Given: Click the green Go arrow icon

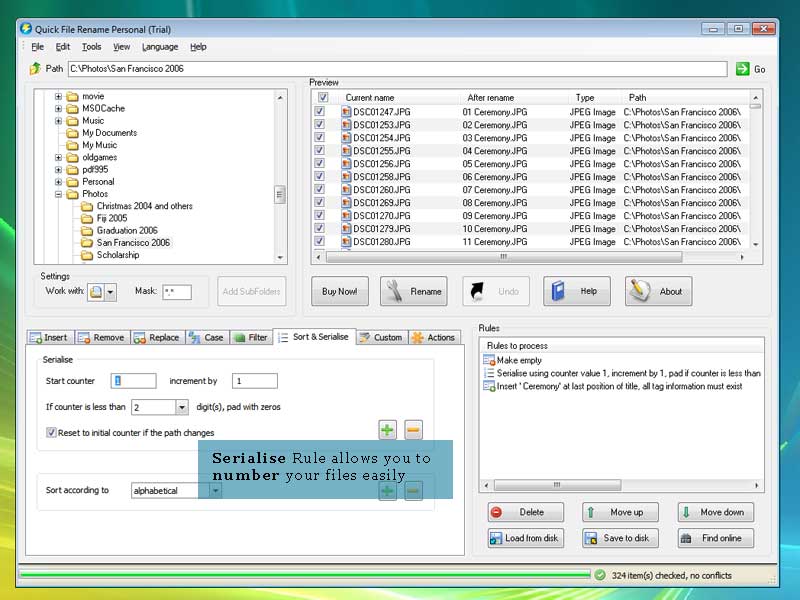Looking at the screenshot, I should (x=743, y=69).
